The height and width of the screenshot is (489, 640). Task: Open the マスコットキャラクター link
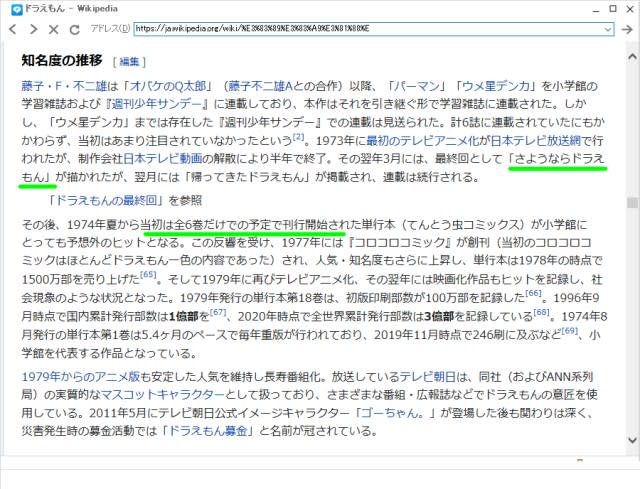[x=163, y=395]
